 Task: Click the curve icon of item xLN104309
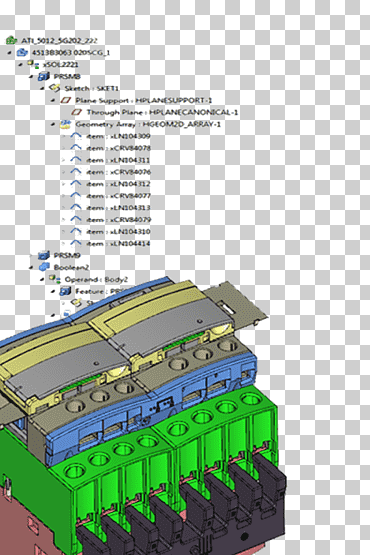click(76, 136)
